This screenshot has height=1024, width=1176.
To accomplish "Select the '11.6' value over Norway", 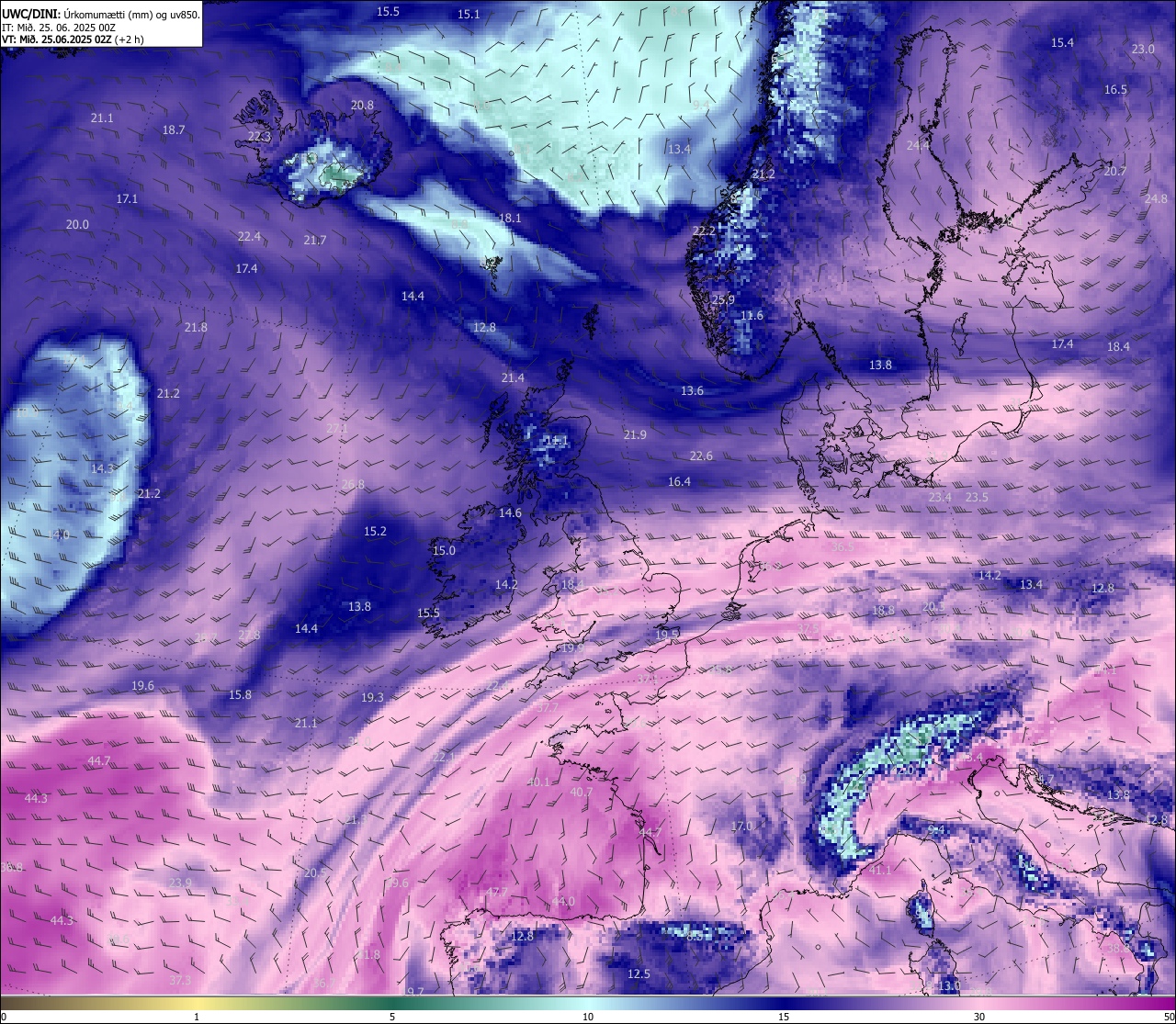I will pos(752,315).
